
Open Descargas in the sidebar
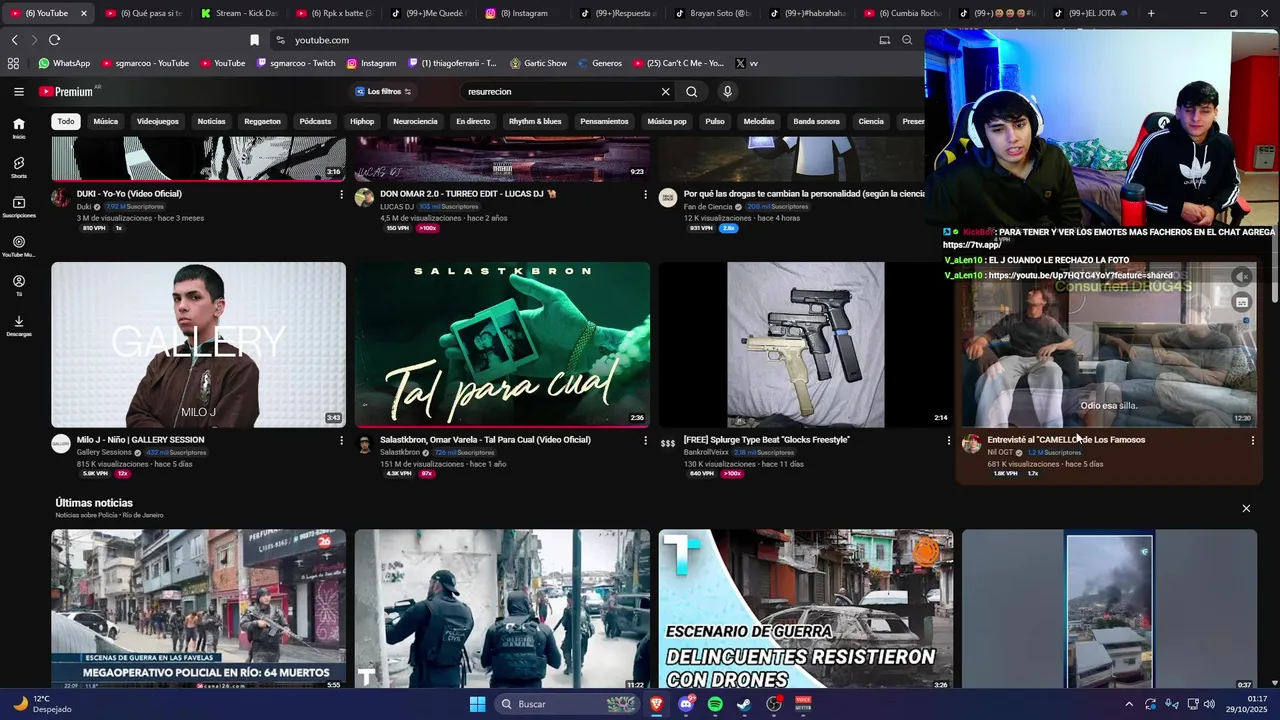(18, 326)
